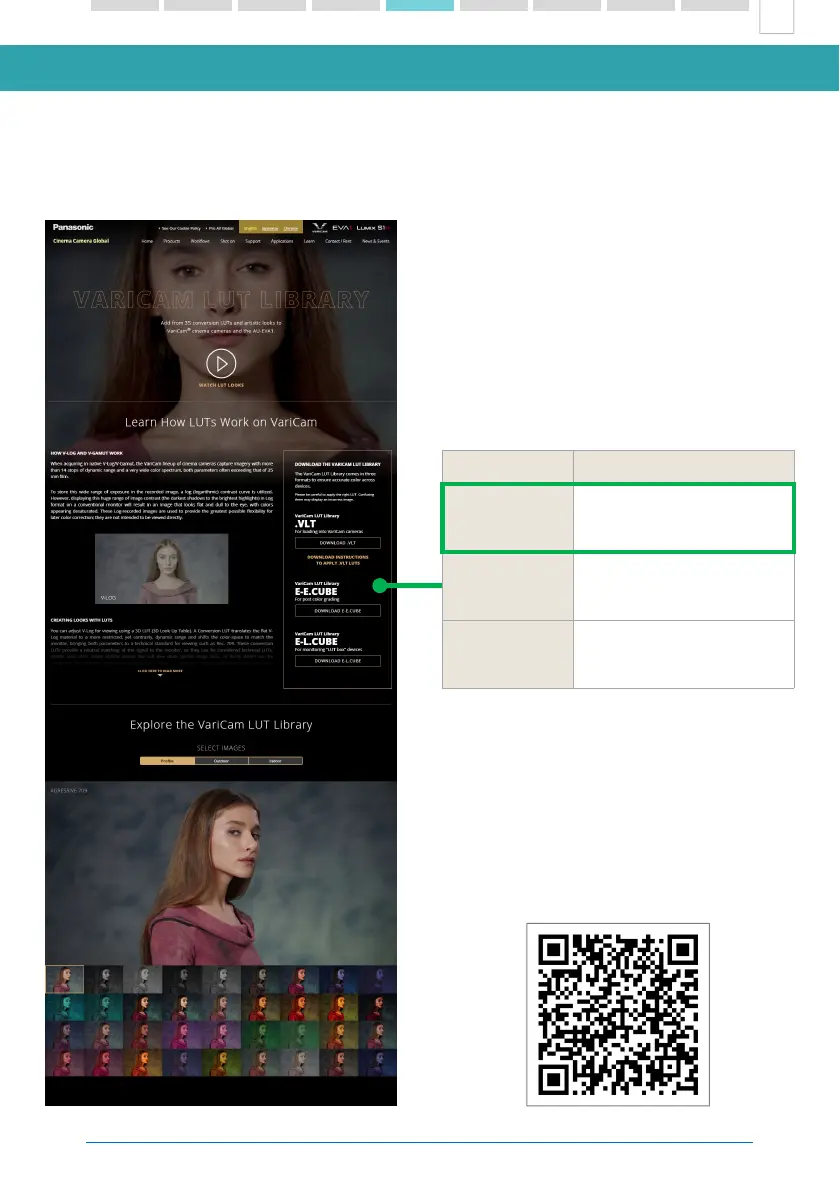Click the Panasonic logo
The height and width of the screenshot is (1190, 840).
tap(73, 227)
